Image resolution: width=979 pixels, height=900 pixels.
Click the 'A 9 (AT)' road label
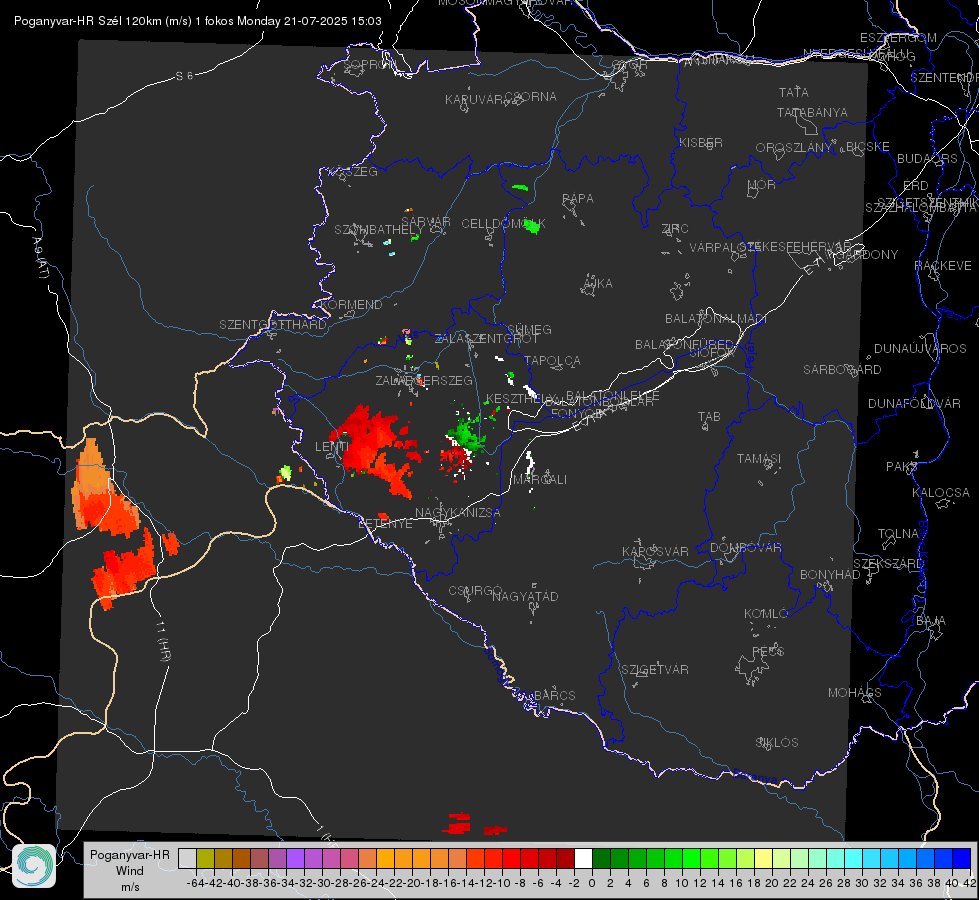(x=40, y=258)
